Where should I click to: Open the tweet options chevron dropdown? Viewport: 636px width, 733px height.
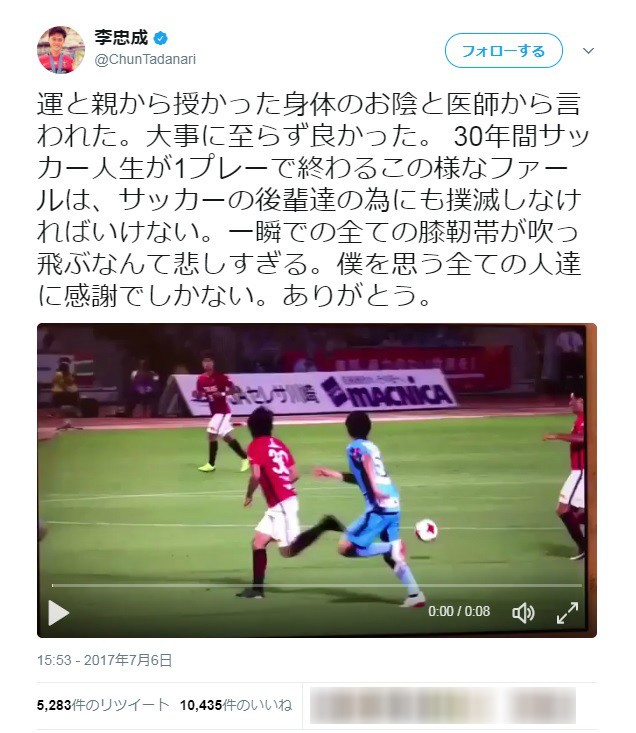[x=588, y=50]
